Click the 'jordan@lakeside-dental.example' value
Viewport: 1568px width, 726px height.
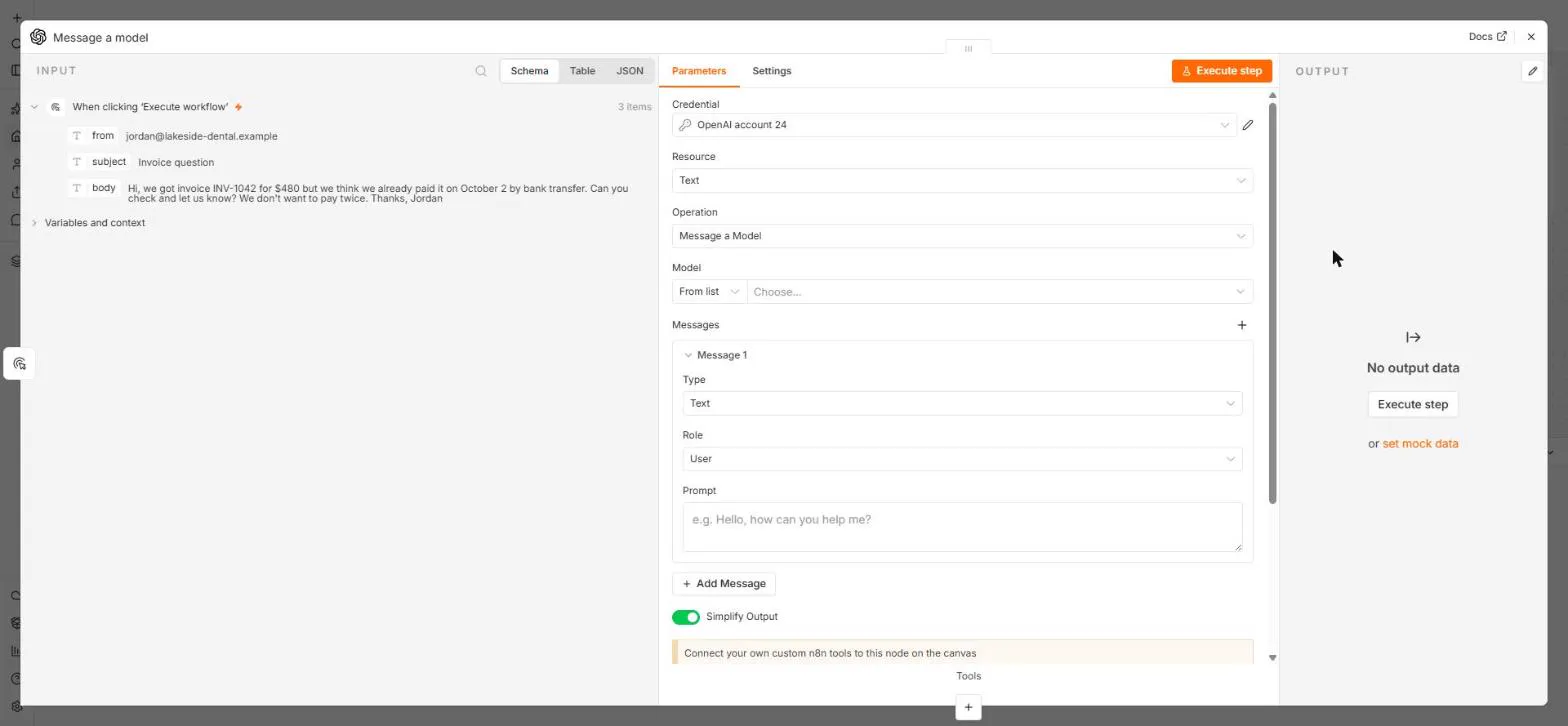202,136
